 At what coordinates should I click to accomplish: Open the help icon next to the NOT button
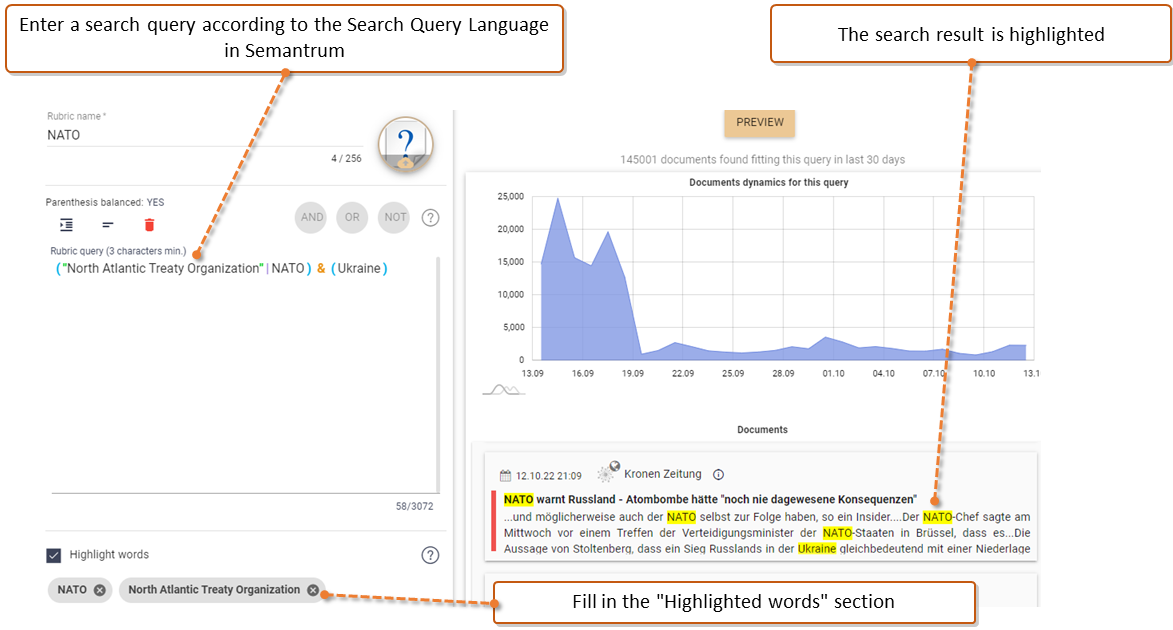[430, 218]
